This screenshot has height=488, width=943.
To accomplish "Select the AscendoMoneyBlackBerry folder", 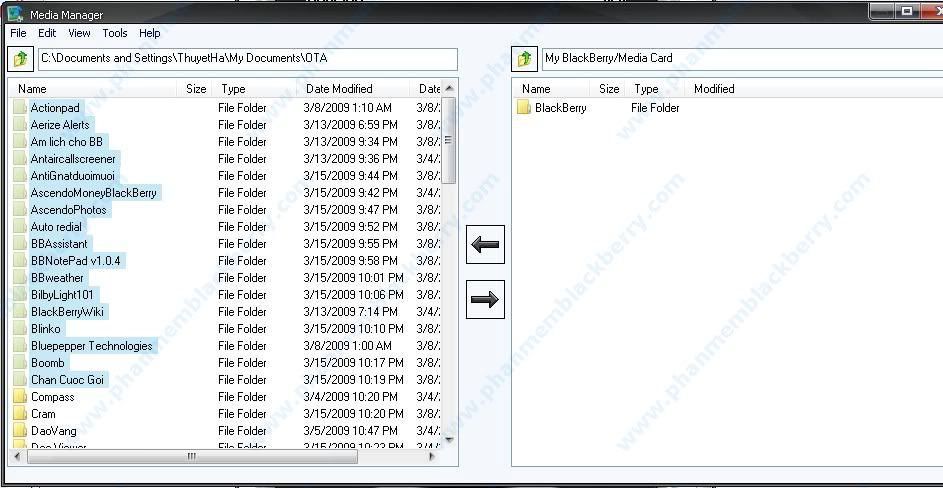I will click(x=94, y=193).
